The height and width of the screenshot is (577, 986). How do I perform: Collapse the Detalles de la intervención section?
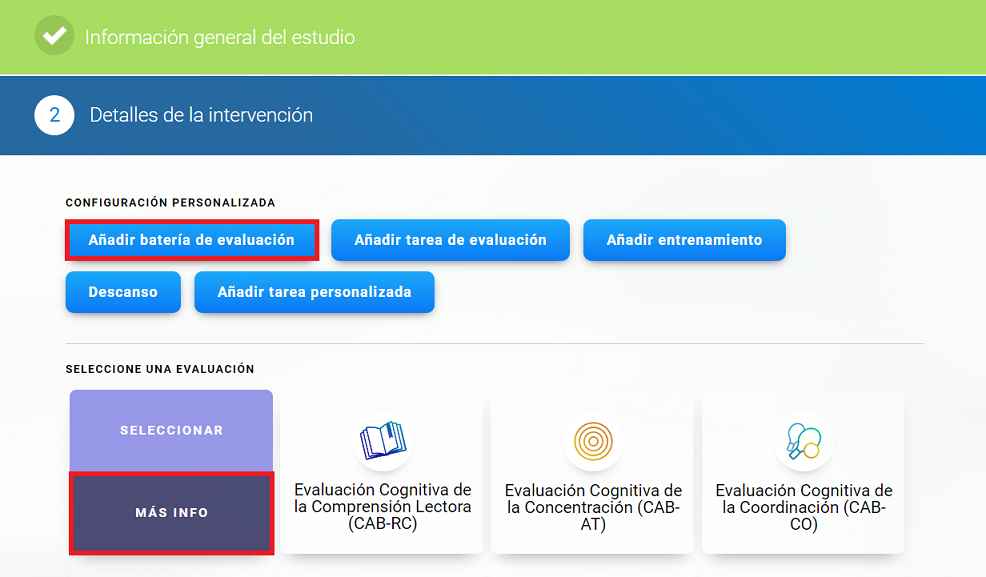tap(201, 115)
